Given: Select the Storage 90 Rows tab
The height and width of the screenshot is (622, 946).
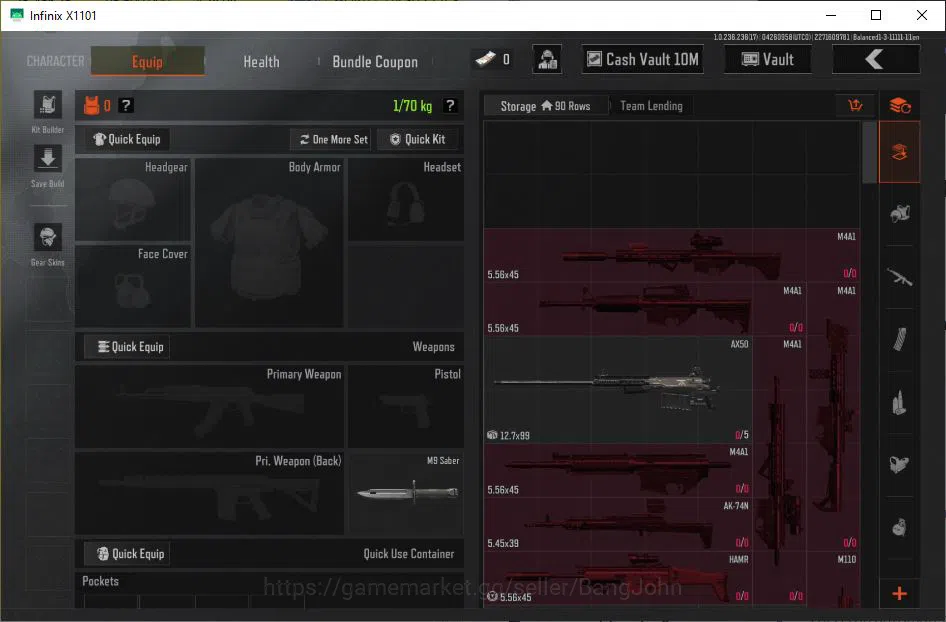Looking at the screenshot, I should coord(545,106).
